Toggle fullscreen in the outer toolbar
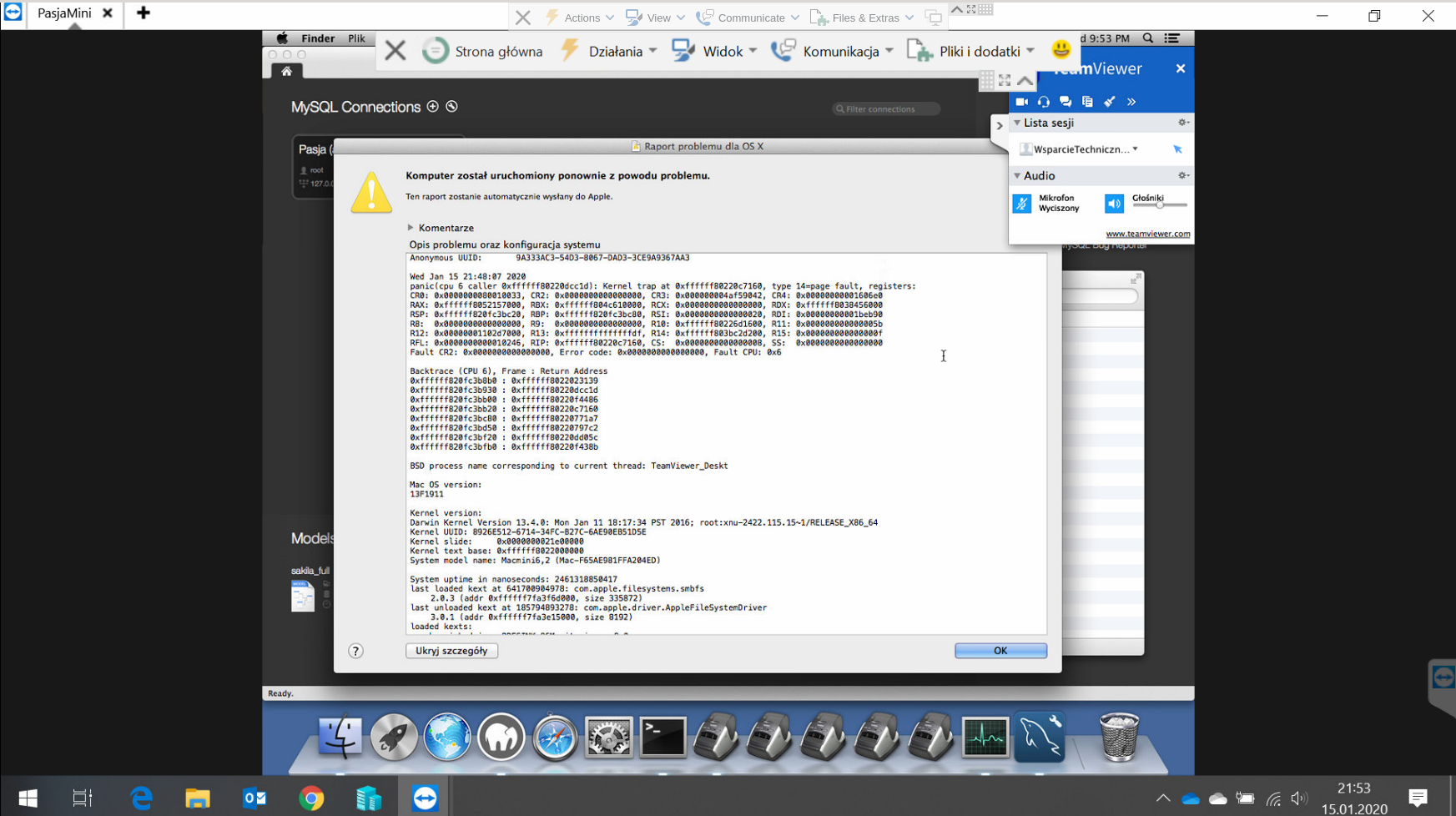 click(x=971, y=9)
